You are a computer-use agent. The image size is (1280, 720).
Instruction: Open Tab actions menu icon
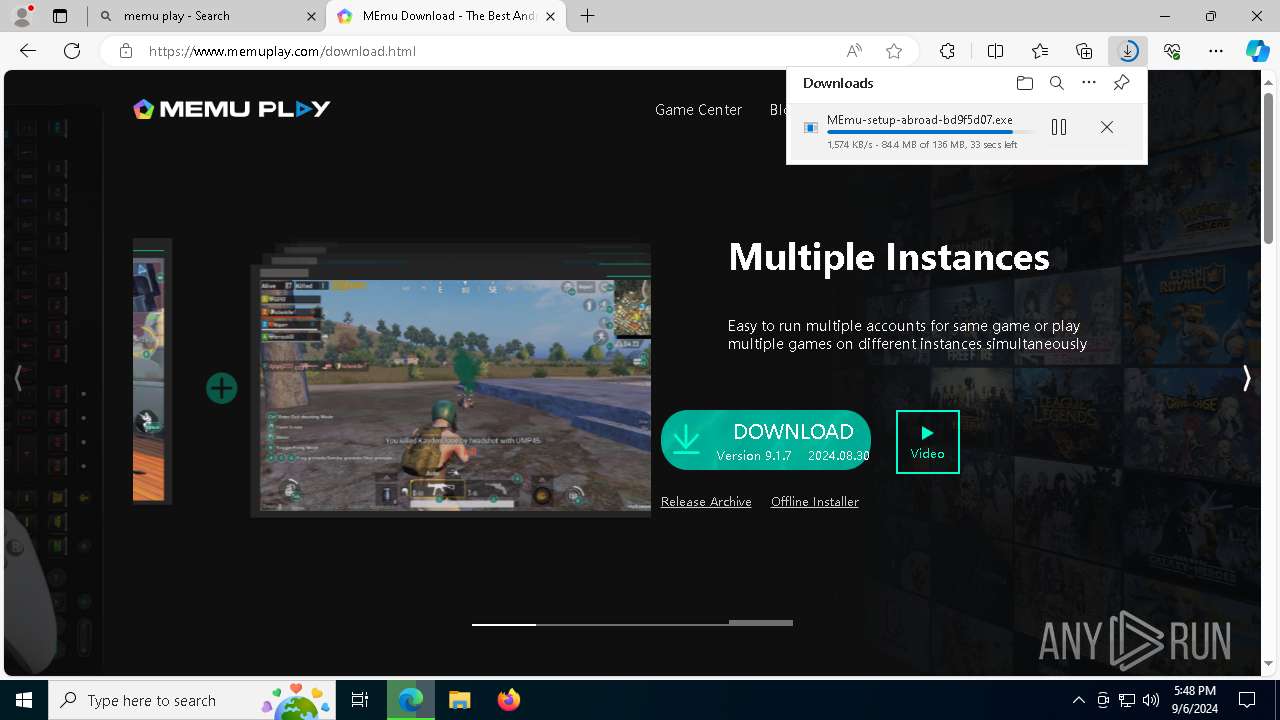(x=60, y=16)
